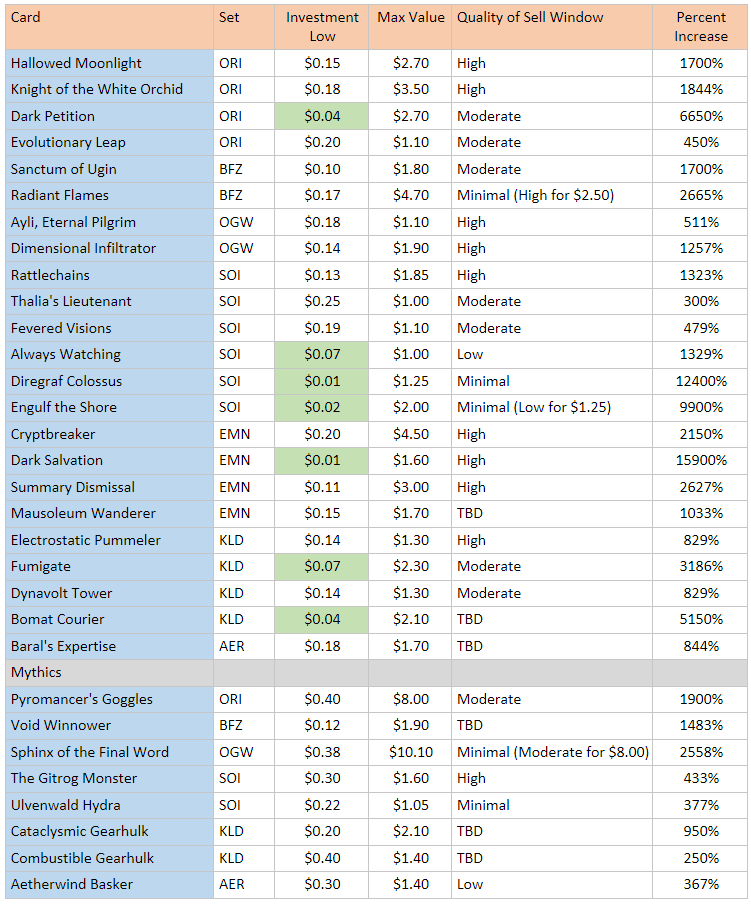Click The Gitrog Monster cell
751x906 pixels.
coord(108,778)
